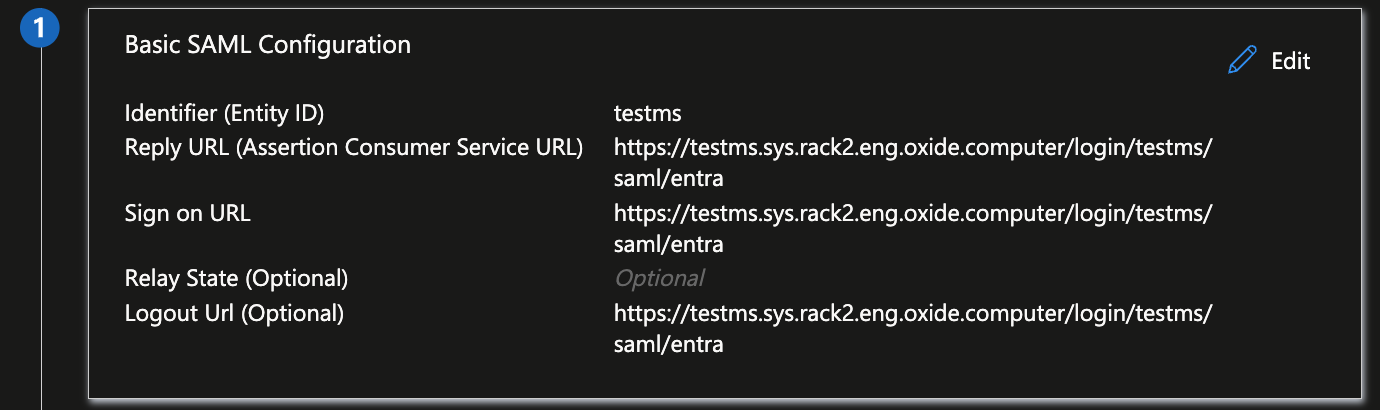Click the Edit pencil icon
The width and height of the screenshot is (1380, 410).
point(1241,61)
